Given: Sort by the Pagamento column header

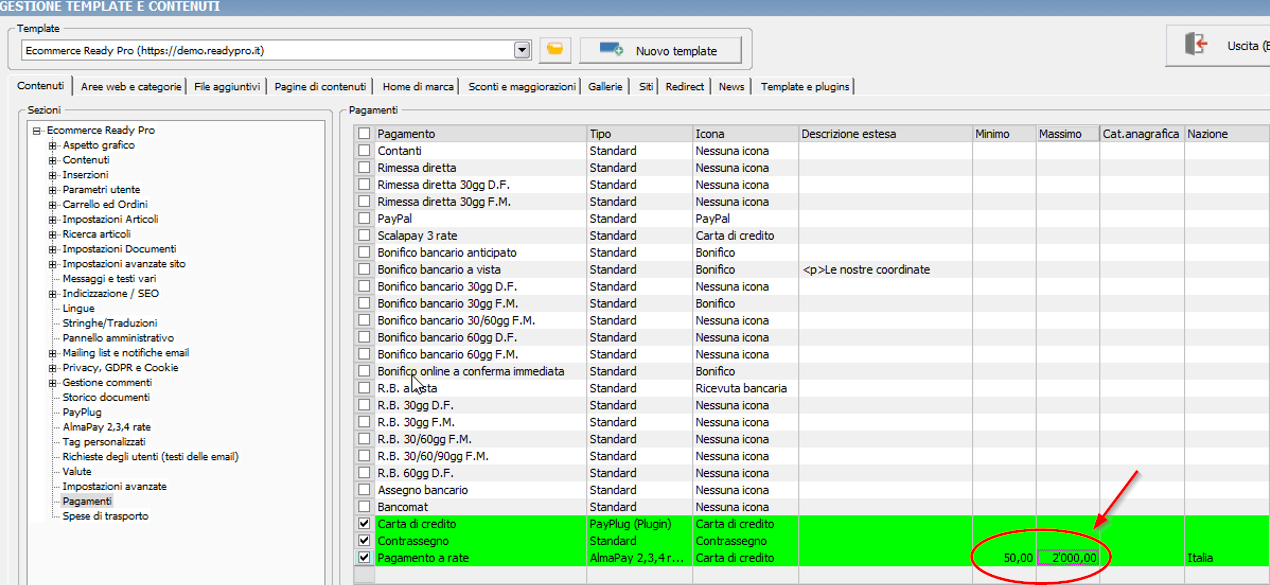Looking at the screenshot, I should (478, 134).
